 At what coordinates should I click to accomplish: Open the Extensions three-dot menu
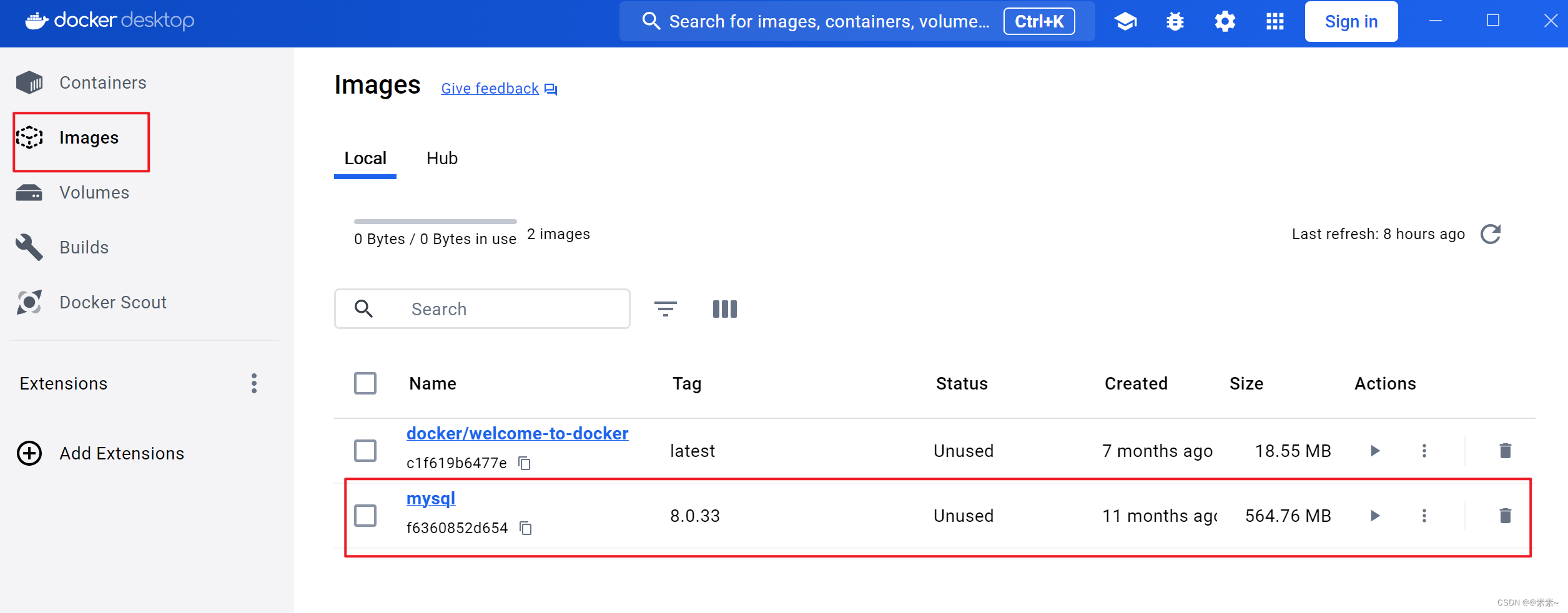pyautogui.click(x=254, y=383)
